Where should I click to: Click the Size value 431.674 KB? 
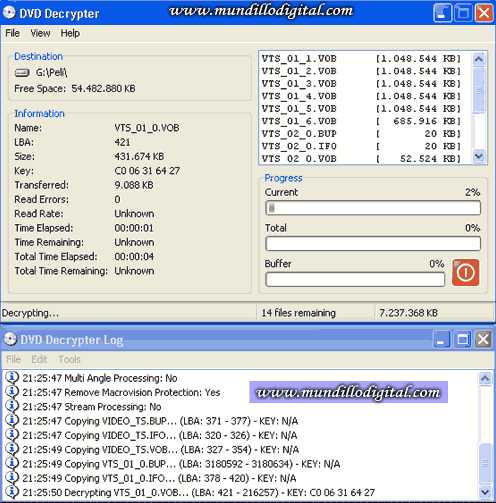tap(139, 157)
